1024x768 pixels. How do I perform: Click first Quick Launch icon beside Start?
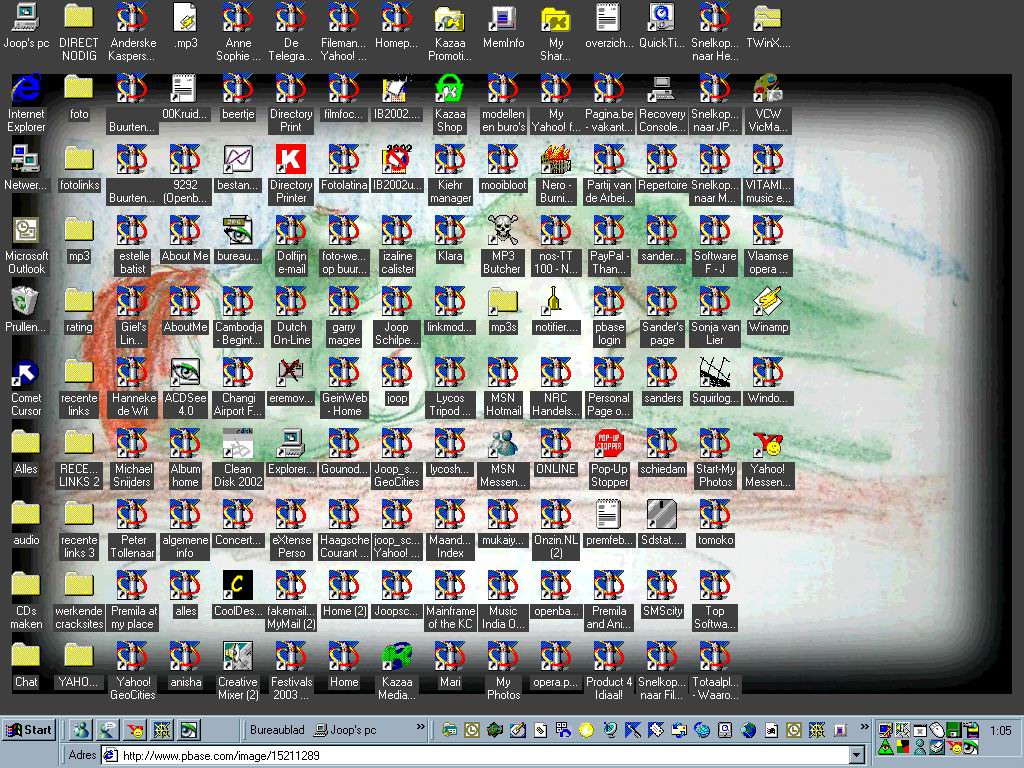click(82, 730)
